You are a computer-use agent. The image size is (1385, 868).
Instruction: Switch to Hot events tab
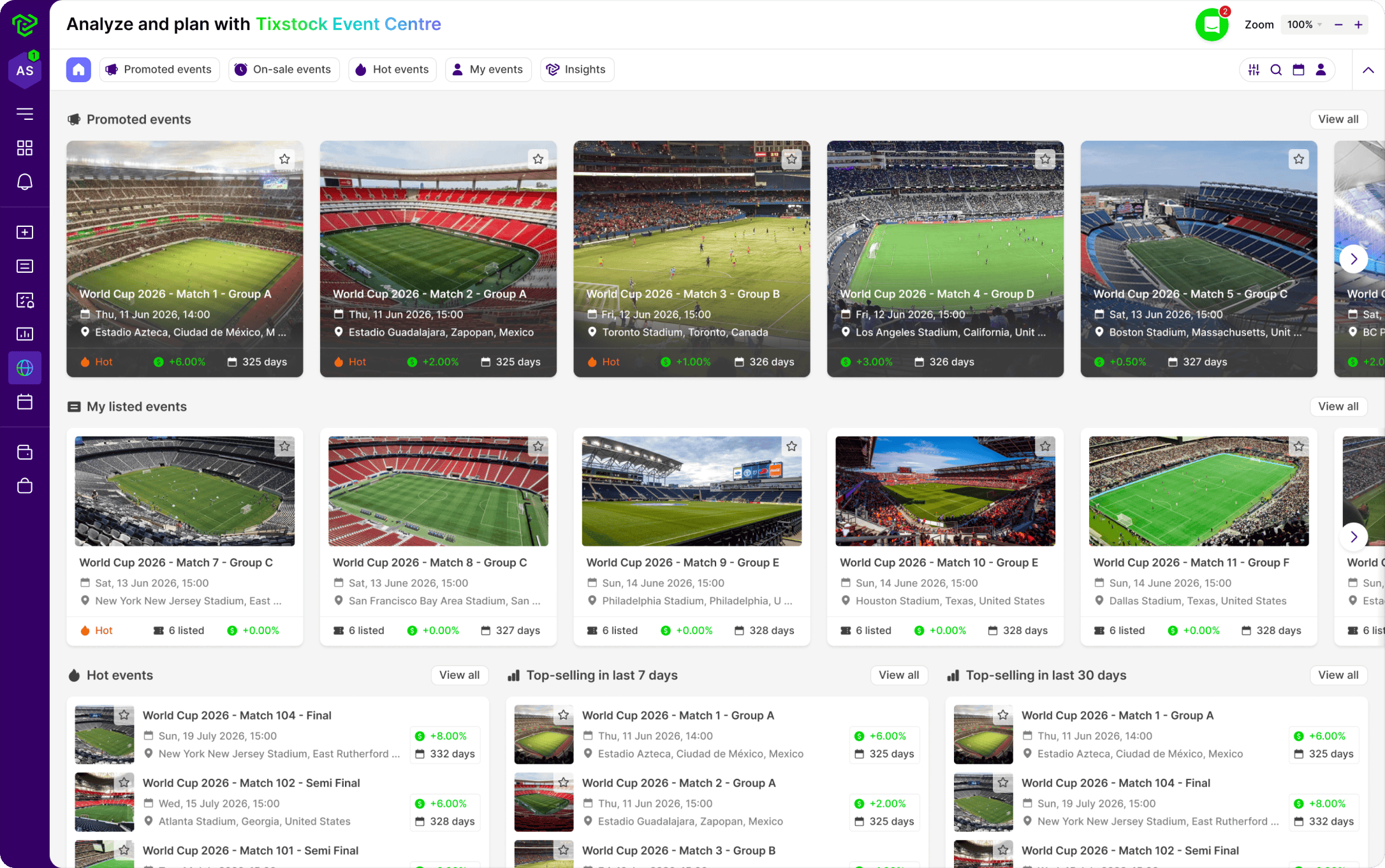[x=392, y=69]
